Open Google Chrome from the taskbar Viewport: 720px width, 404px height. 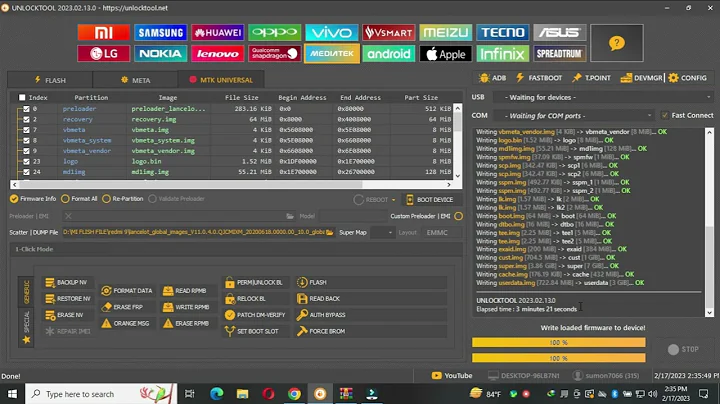pyautogui.click(x=294, y=394)
